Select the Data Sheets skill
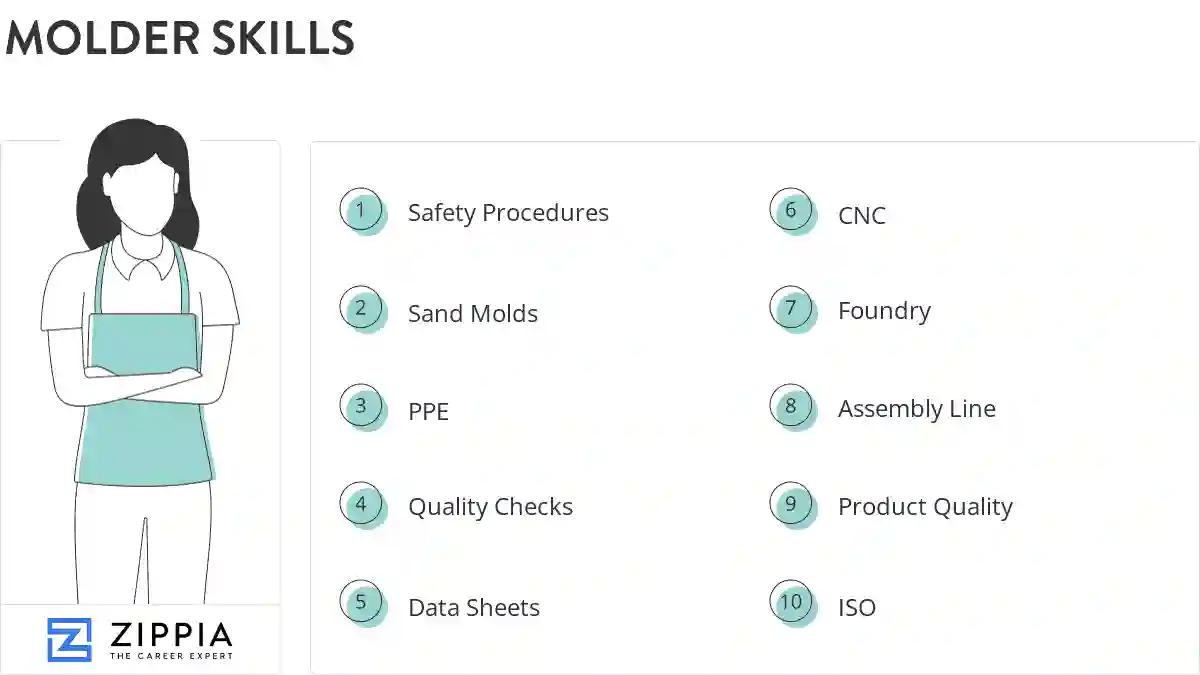1200x675 pixels. click(x=474, y=608)
